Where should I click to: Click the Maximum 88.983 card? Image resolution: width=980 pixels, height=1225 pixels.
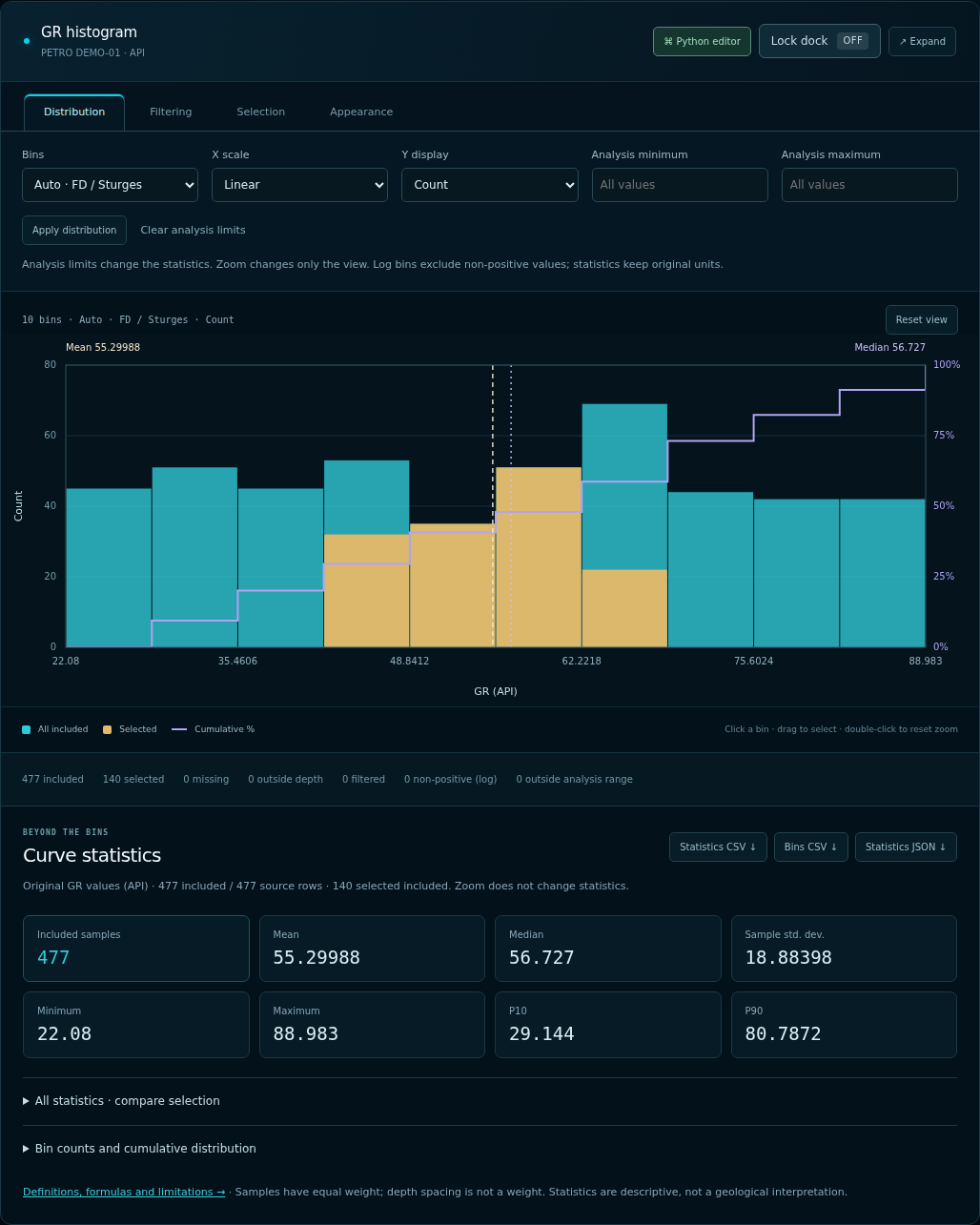tap(372, 1025)
